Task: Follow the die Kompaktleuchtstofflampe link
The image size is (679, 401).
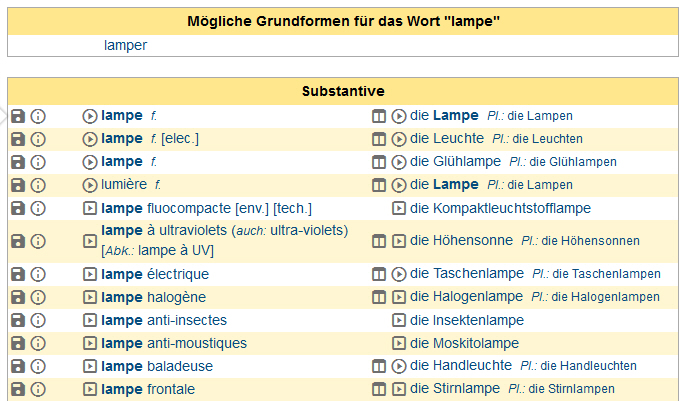Action: [500, 208]
